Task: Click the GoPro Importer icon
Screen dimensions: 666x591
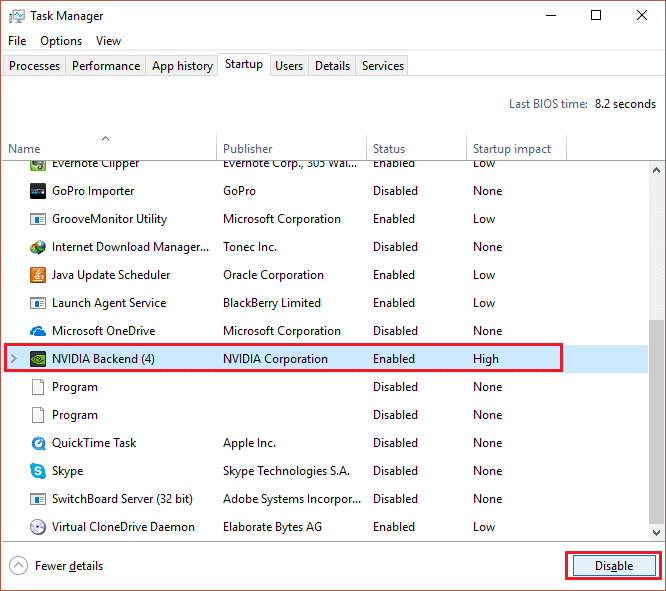Action: pos(38,191)
